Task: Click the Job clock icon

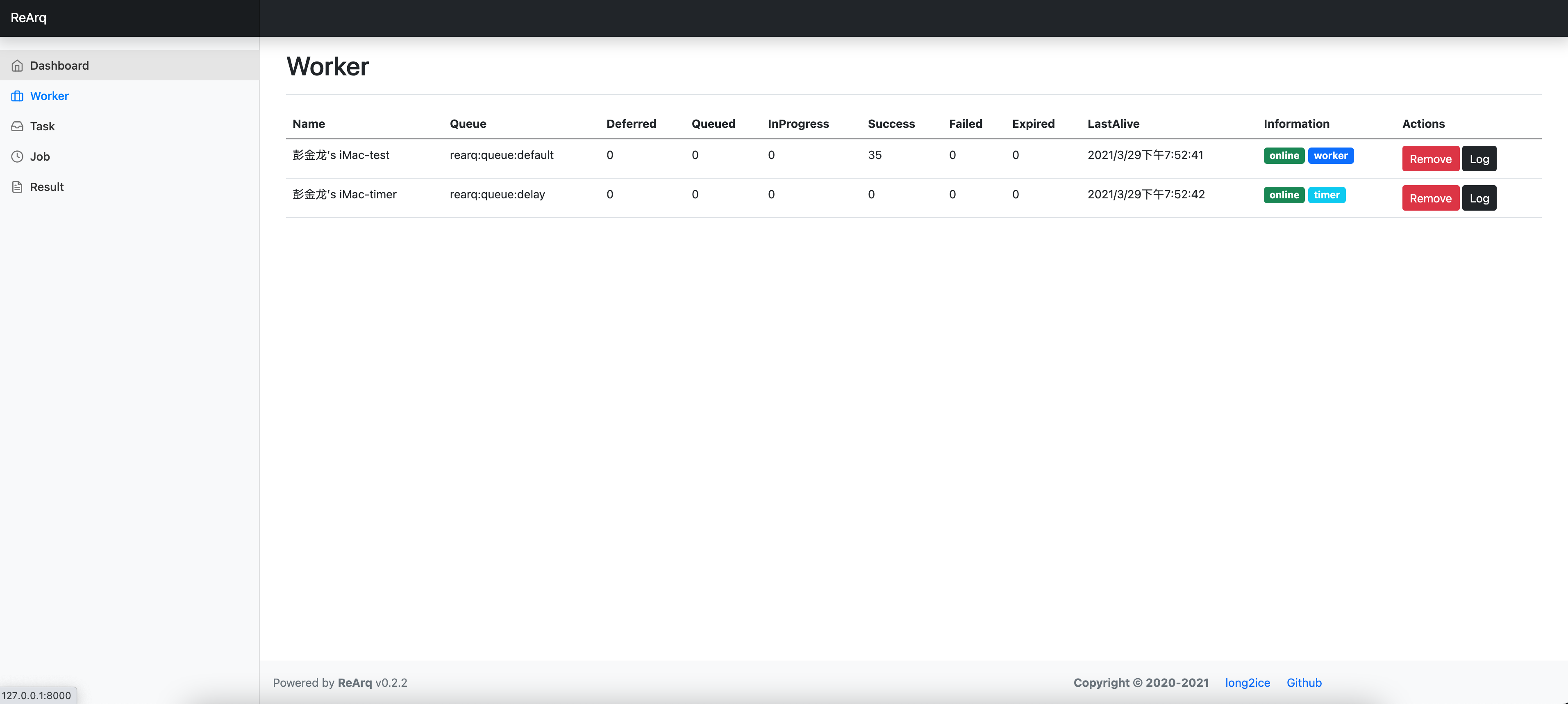Action: click(17, 157)
